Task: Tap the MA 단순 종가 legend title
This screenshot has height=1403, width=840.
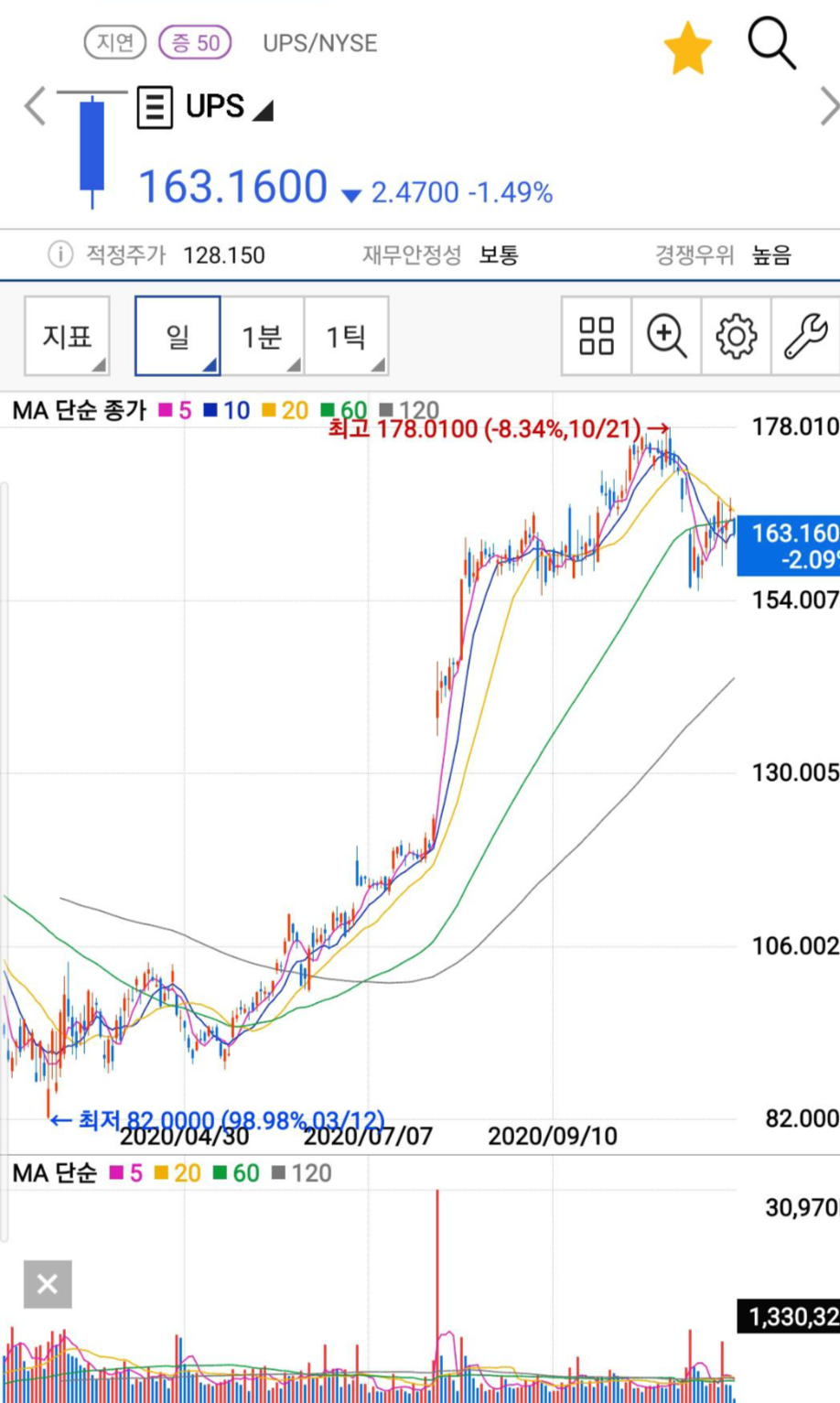Action: click(80, 410)
